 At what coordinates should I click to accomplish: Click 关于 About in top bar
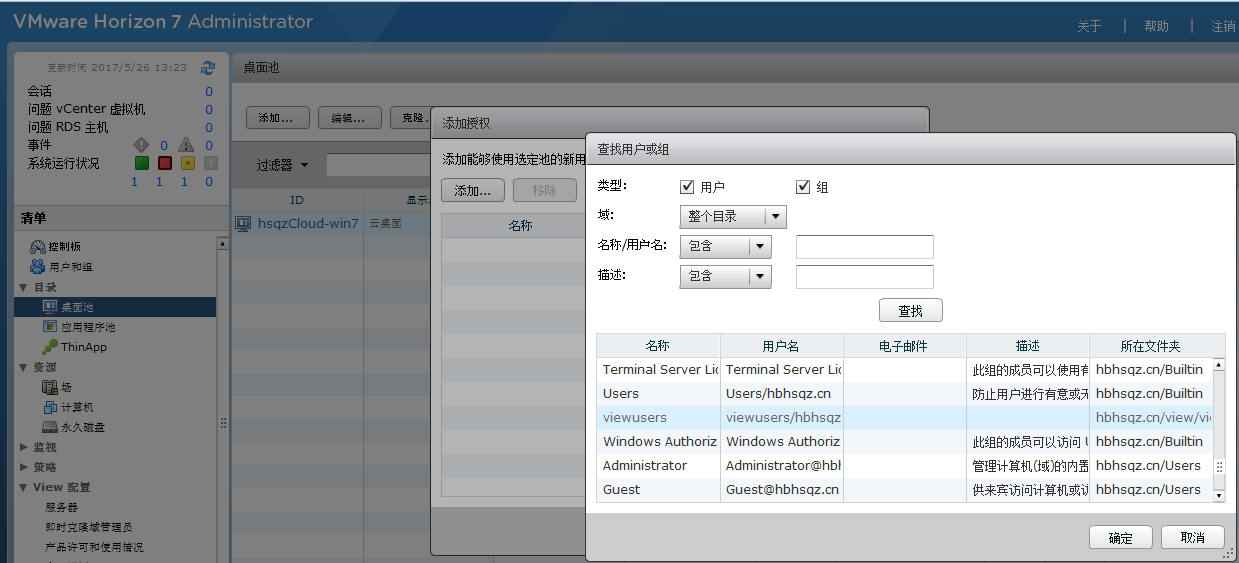click(1089, 26)
